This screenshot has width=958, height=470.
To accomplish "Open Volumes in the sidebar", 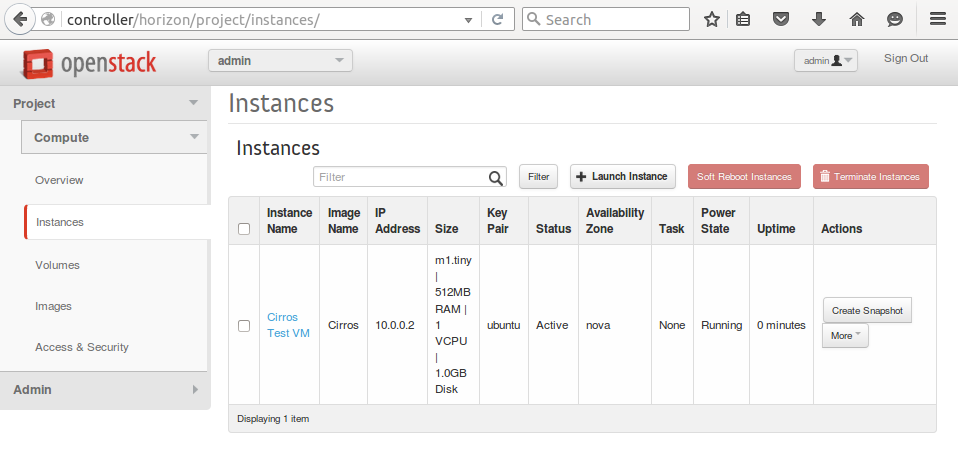I will pyautogui.click(x=57, y=265).
